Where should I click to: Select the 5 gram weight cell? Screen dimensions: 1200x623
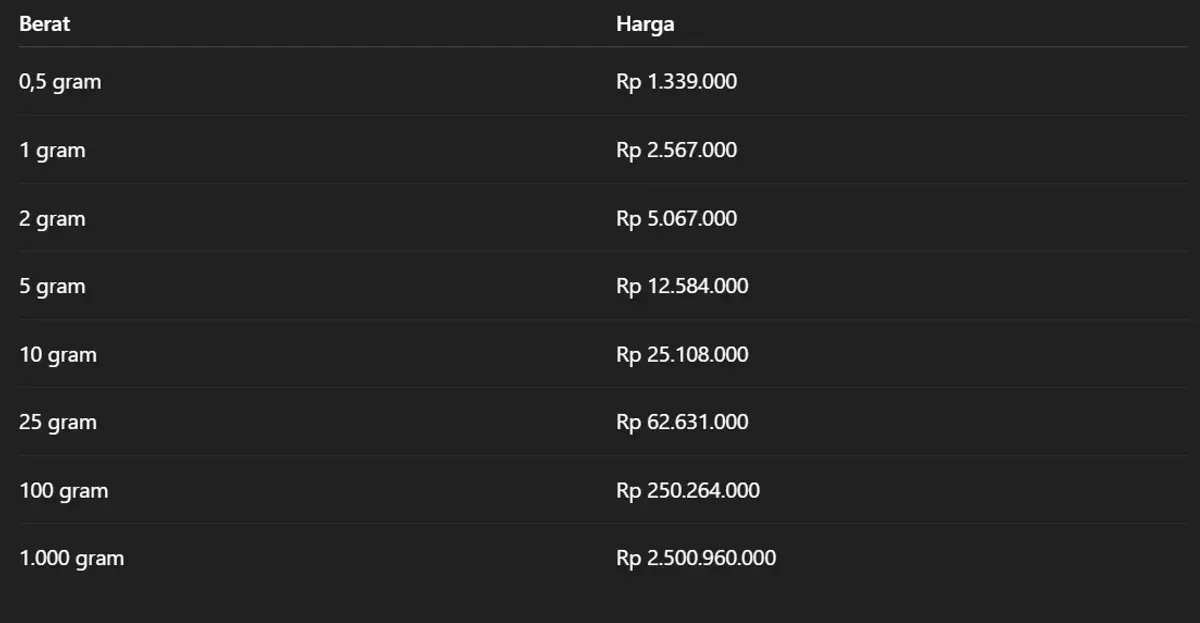pyautogui.click(x=52, y=286)
